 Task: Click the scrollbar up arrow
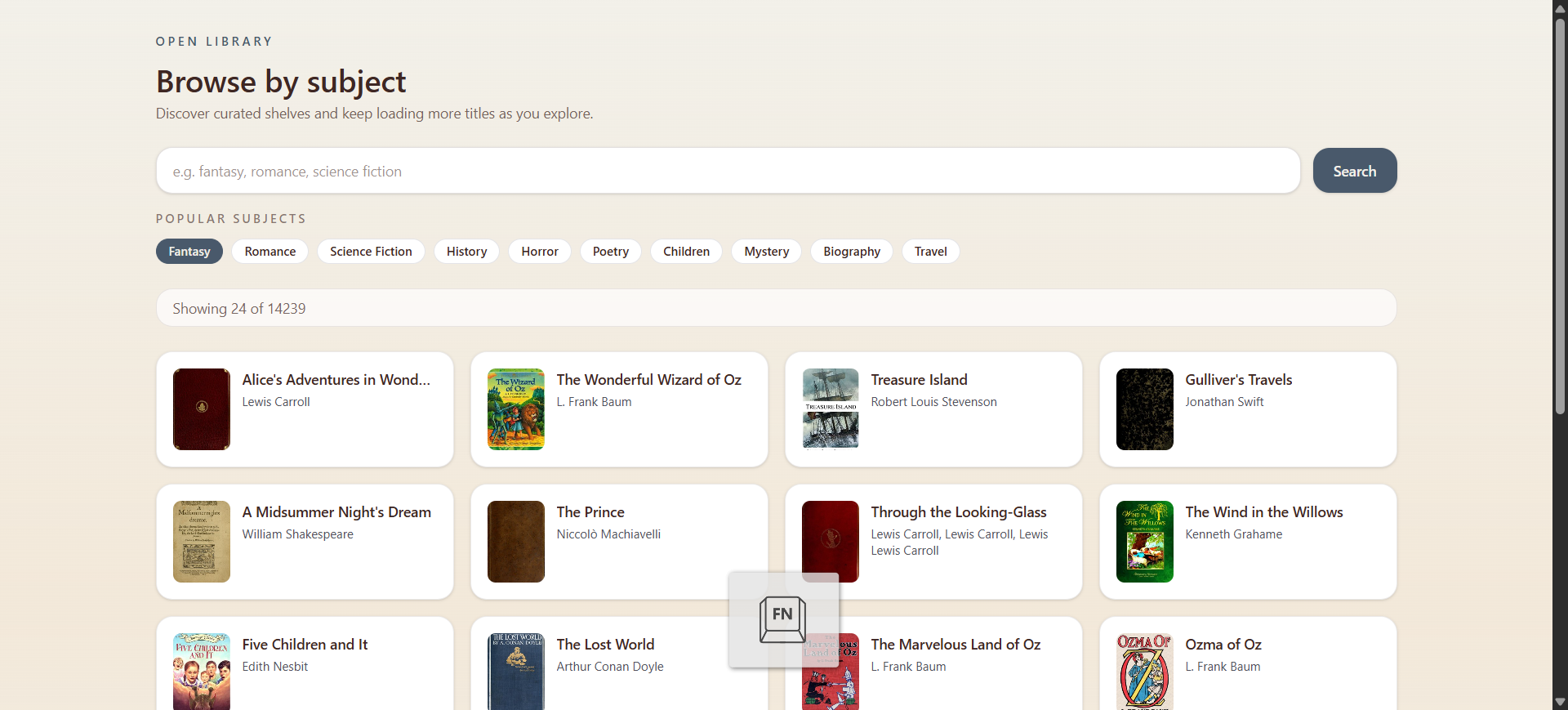pyautogui.click(x=1560, y=8)
